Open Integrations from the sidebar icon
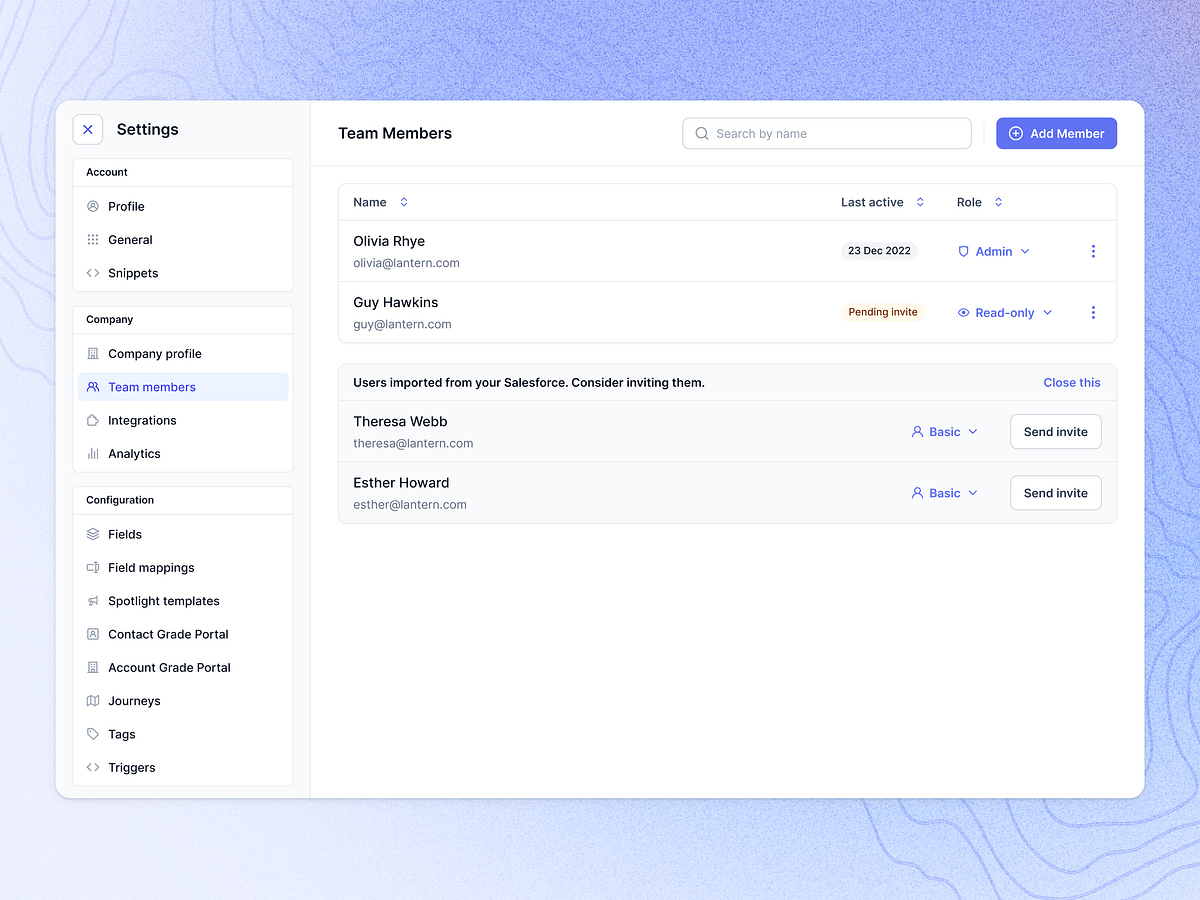 tap(92, 420)
